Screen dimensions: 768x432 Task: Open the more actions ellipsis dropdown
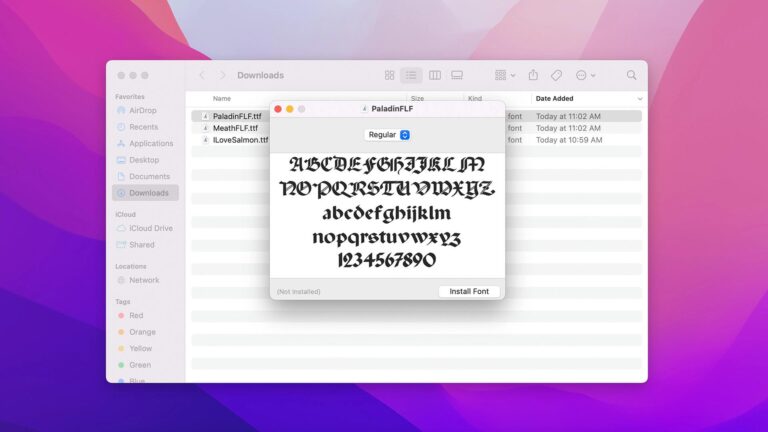[585, 75]
